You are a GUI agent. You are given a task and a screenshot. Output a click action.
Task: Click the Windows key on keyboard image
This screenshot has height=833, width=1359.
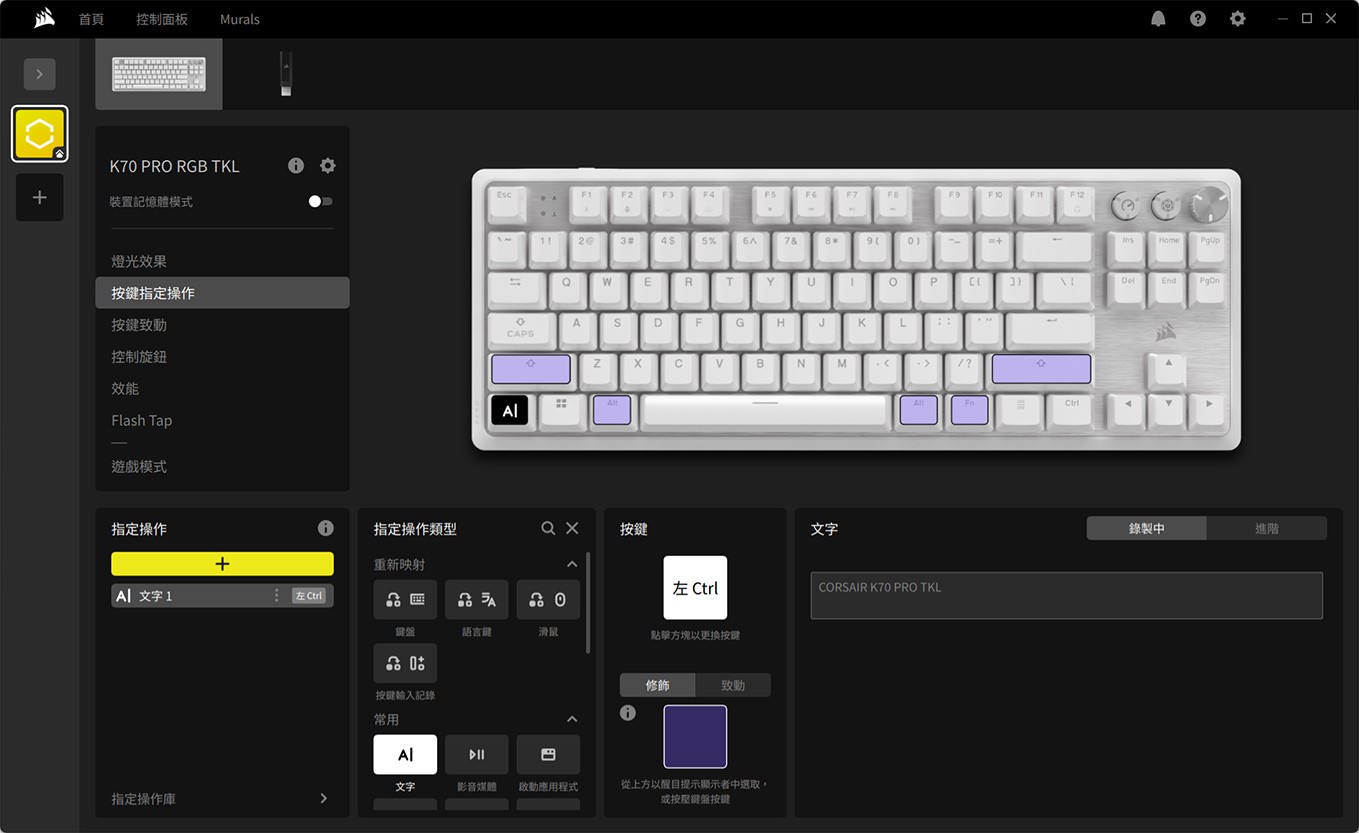point(561,410)
